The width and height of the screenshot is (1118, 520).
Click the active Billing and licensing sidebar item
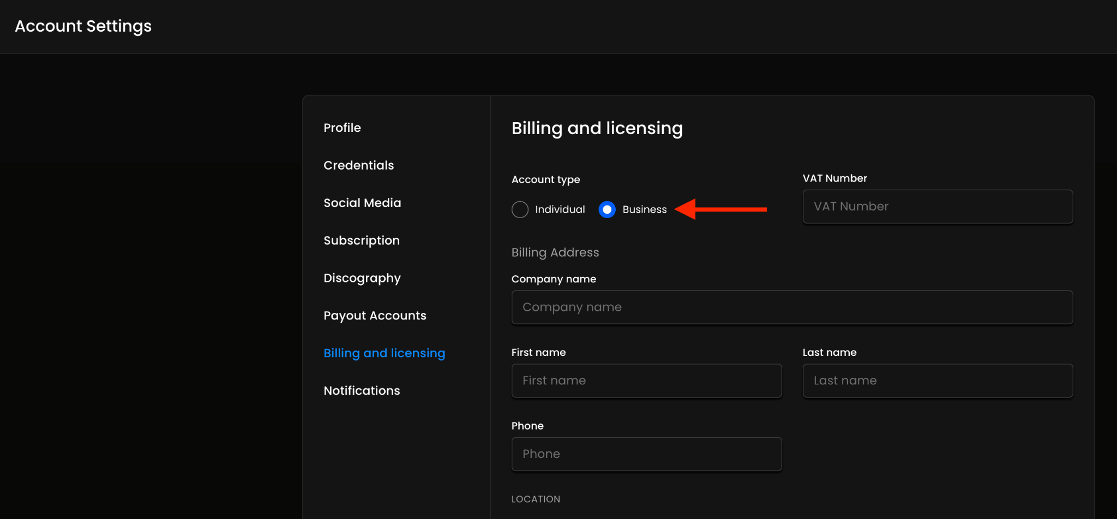[x=384, y=353]
